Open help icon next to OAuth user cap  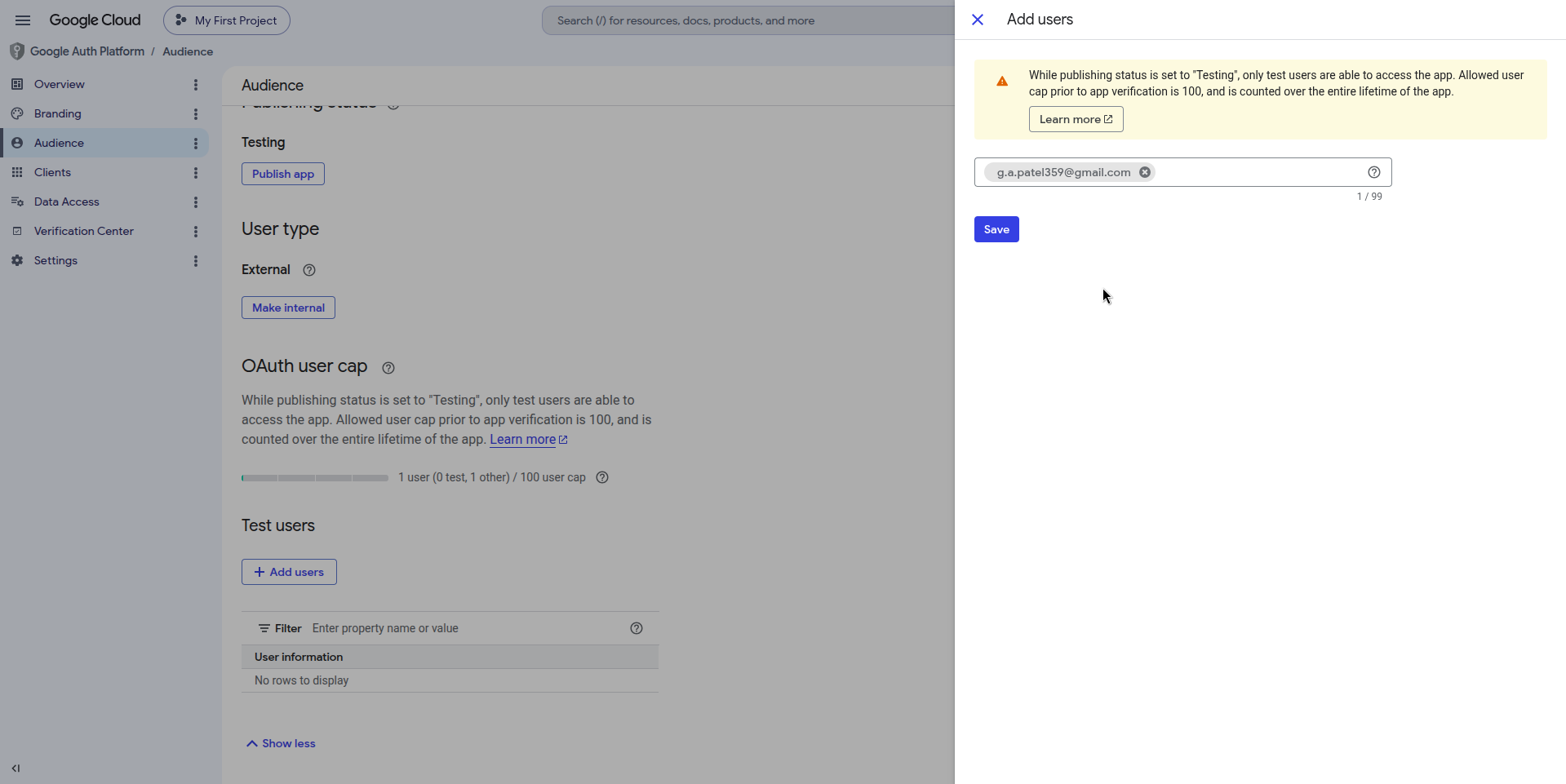(x=388, y=368)
